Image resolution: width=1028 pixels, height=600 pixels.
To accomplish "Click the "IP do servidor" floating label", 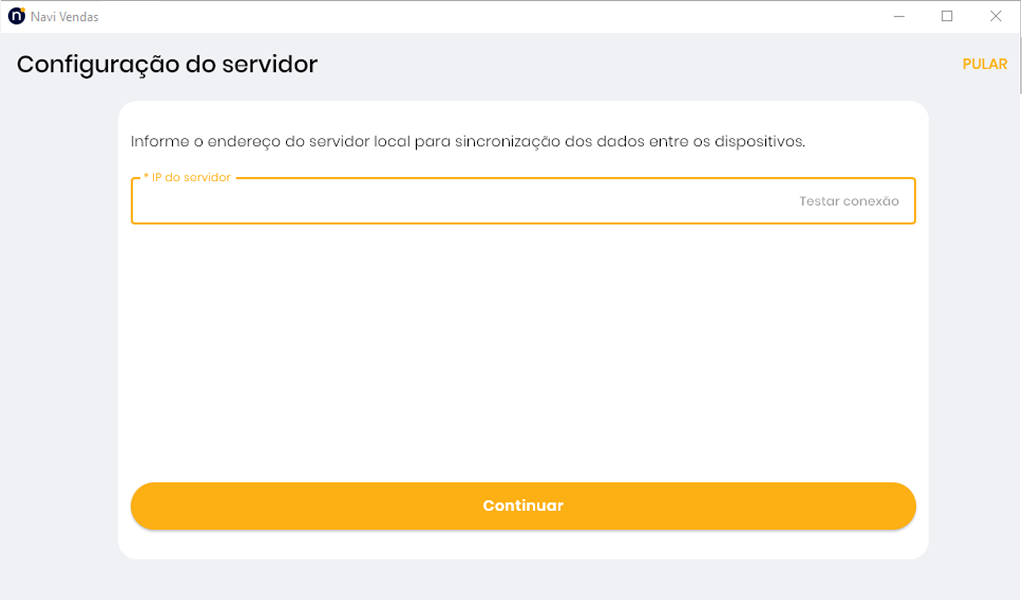I will pyautogui.click(x=191, y=178).
